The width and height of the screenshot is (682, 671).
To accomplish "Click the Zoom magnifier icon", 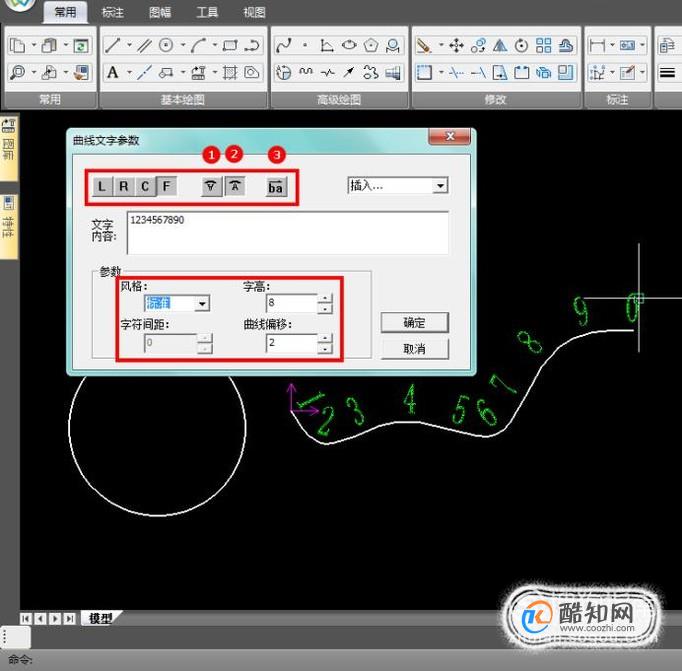I will tap(17, 72).
